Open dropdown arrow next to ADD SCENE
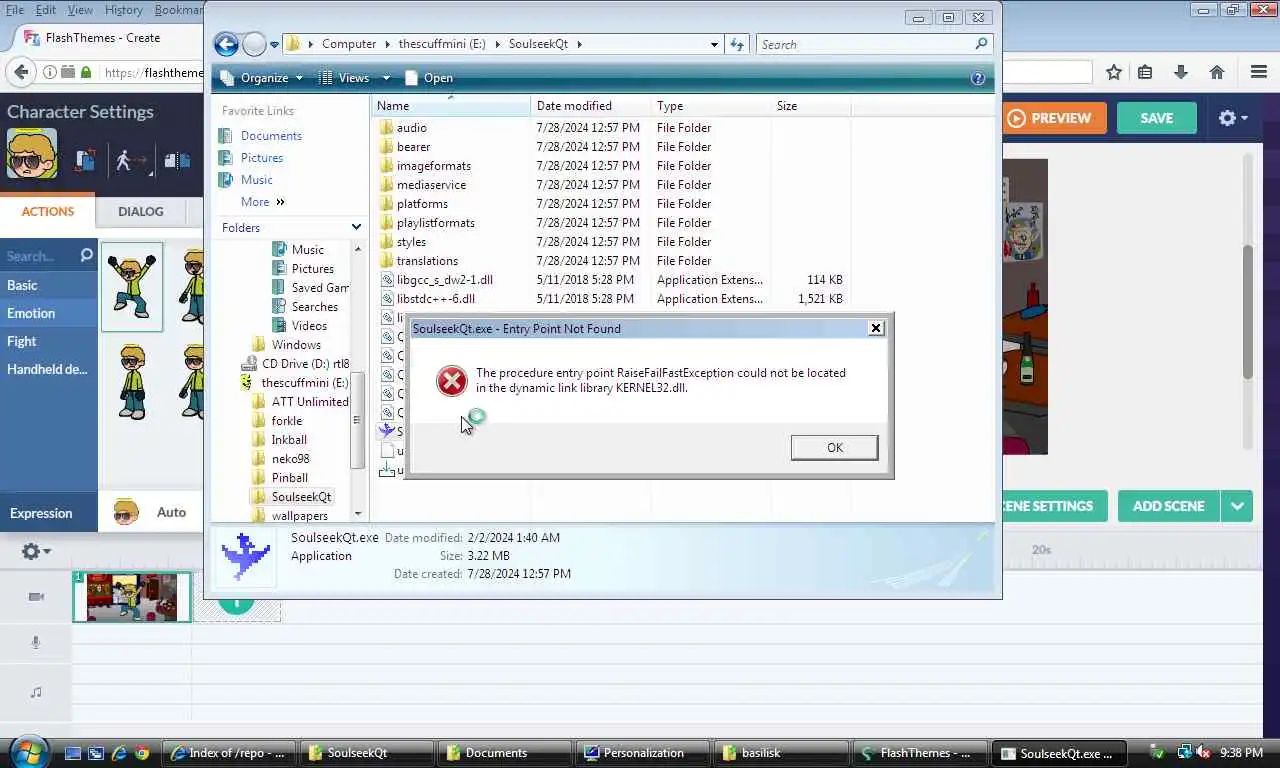 pyautogui.click(x=1237, y=506)
